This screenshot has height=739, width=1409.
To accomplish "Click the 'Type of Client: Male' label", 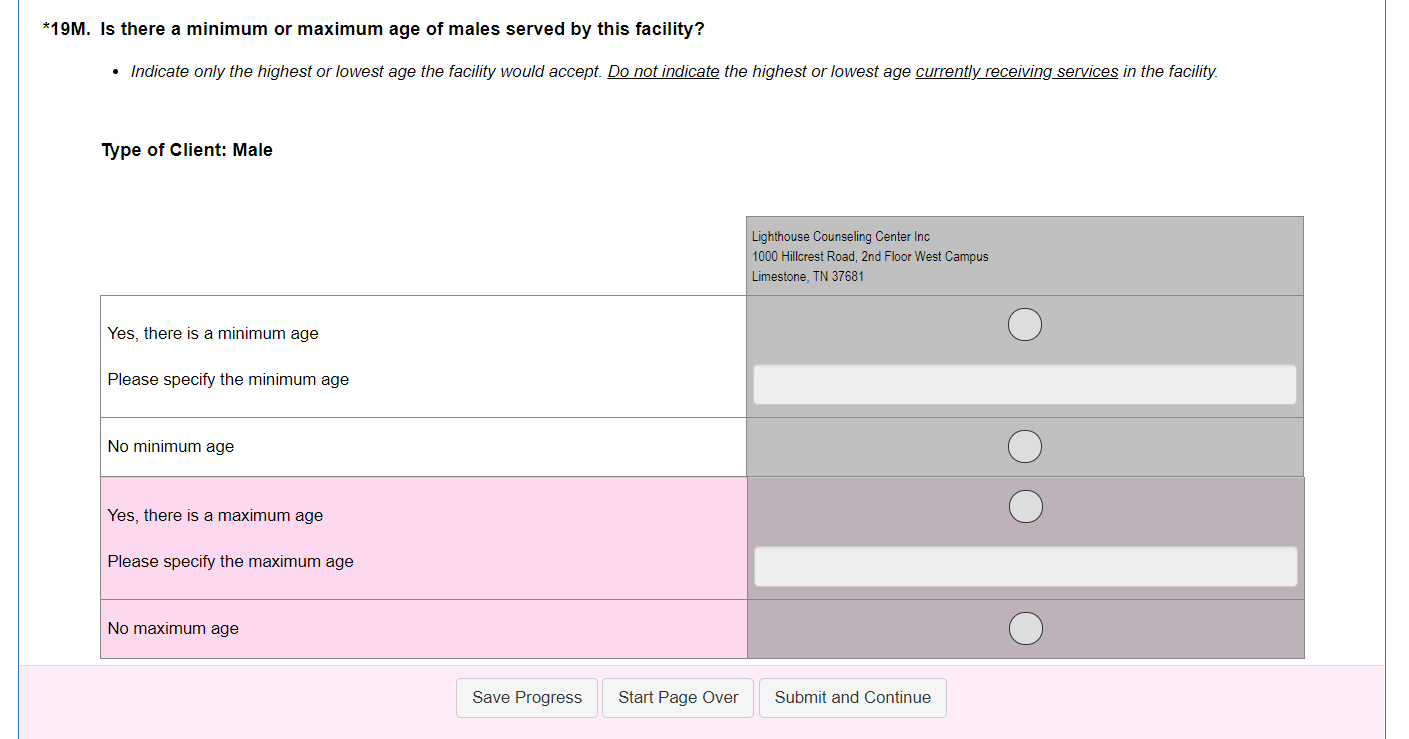I will (x=187, y=150).
